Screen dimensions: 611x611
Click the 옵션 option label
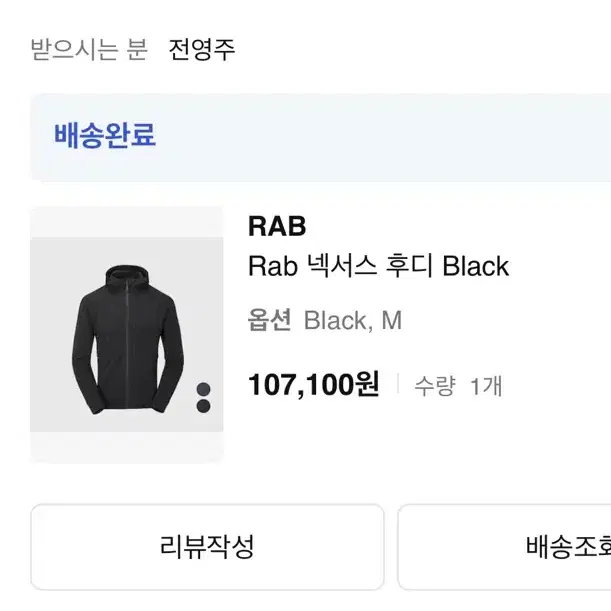pos(270,320)
